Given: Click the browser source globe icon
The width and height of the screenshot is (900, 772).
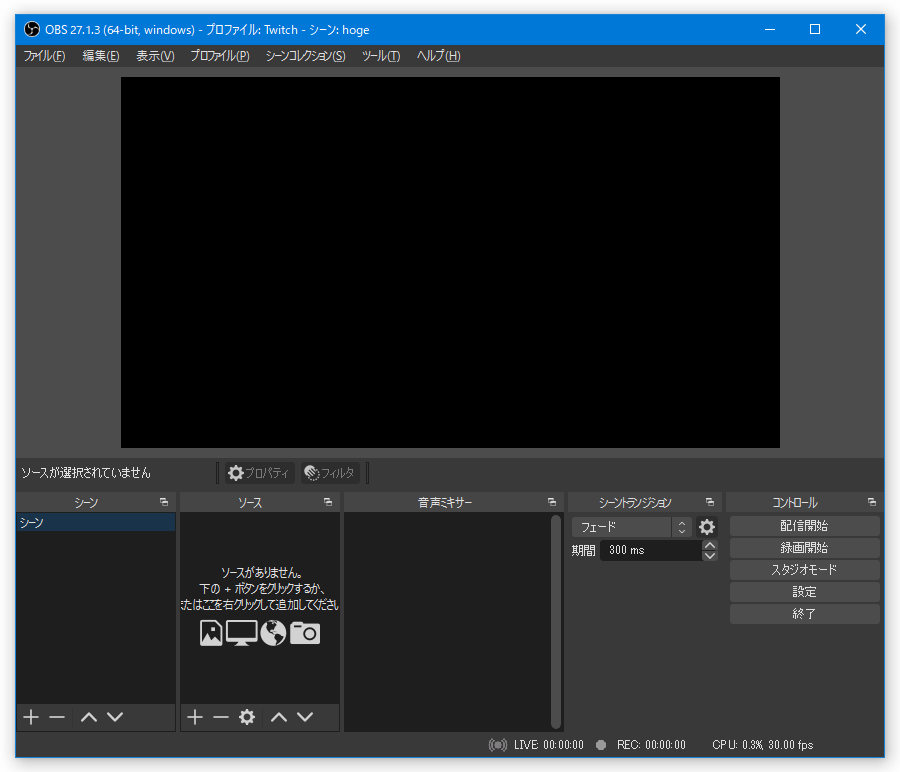Looking at the screenshot, I should (x=273, y=633).
